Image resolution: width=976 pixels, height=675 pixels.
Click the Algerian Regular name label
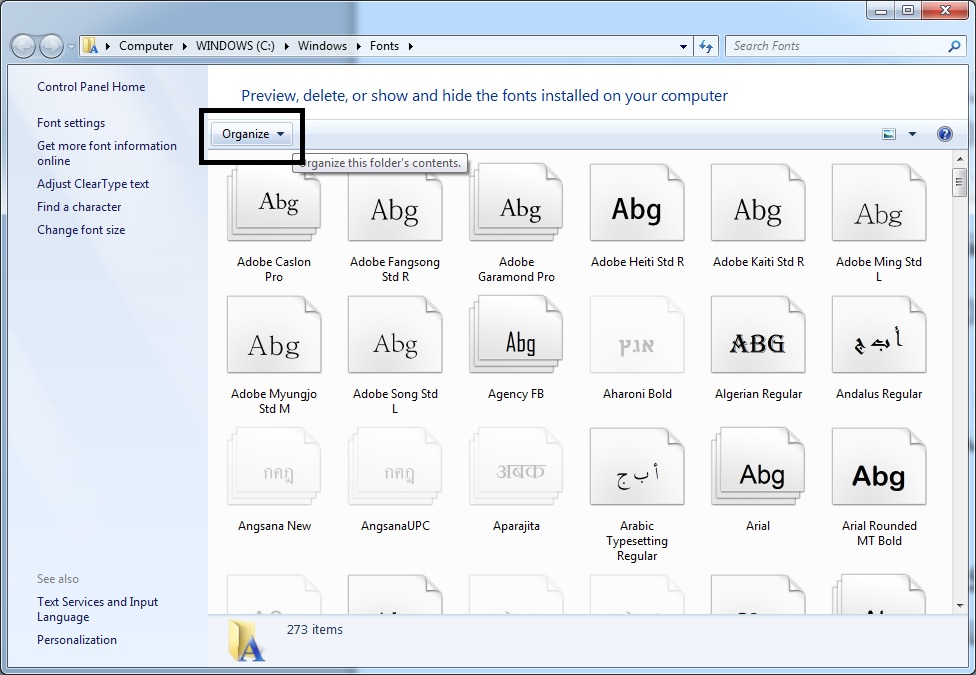pos(758,394)
